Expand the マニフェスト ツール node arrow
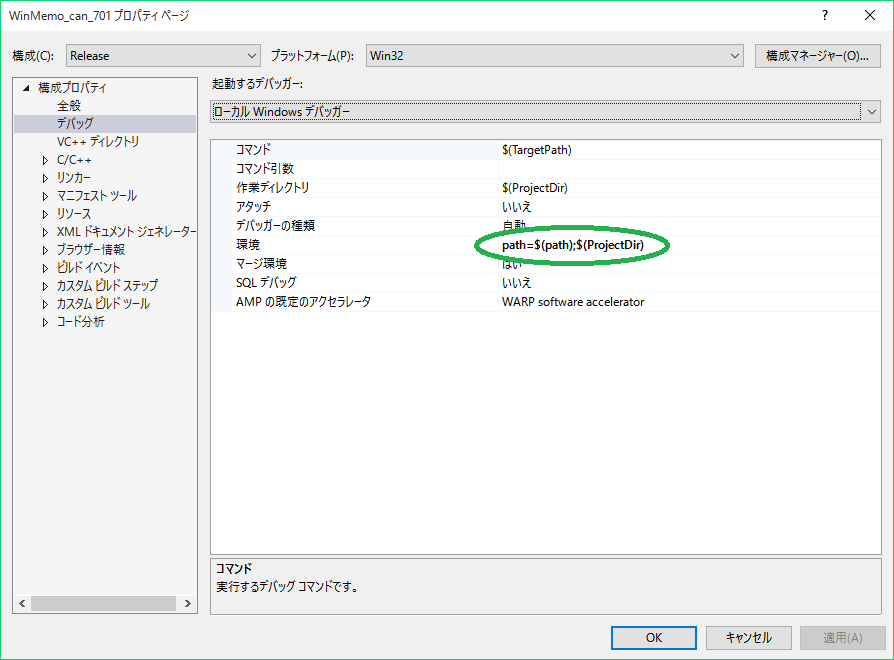Viewport: 894px width, 660px height. point(45,196)
